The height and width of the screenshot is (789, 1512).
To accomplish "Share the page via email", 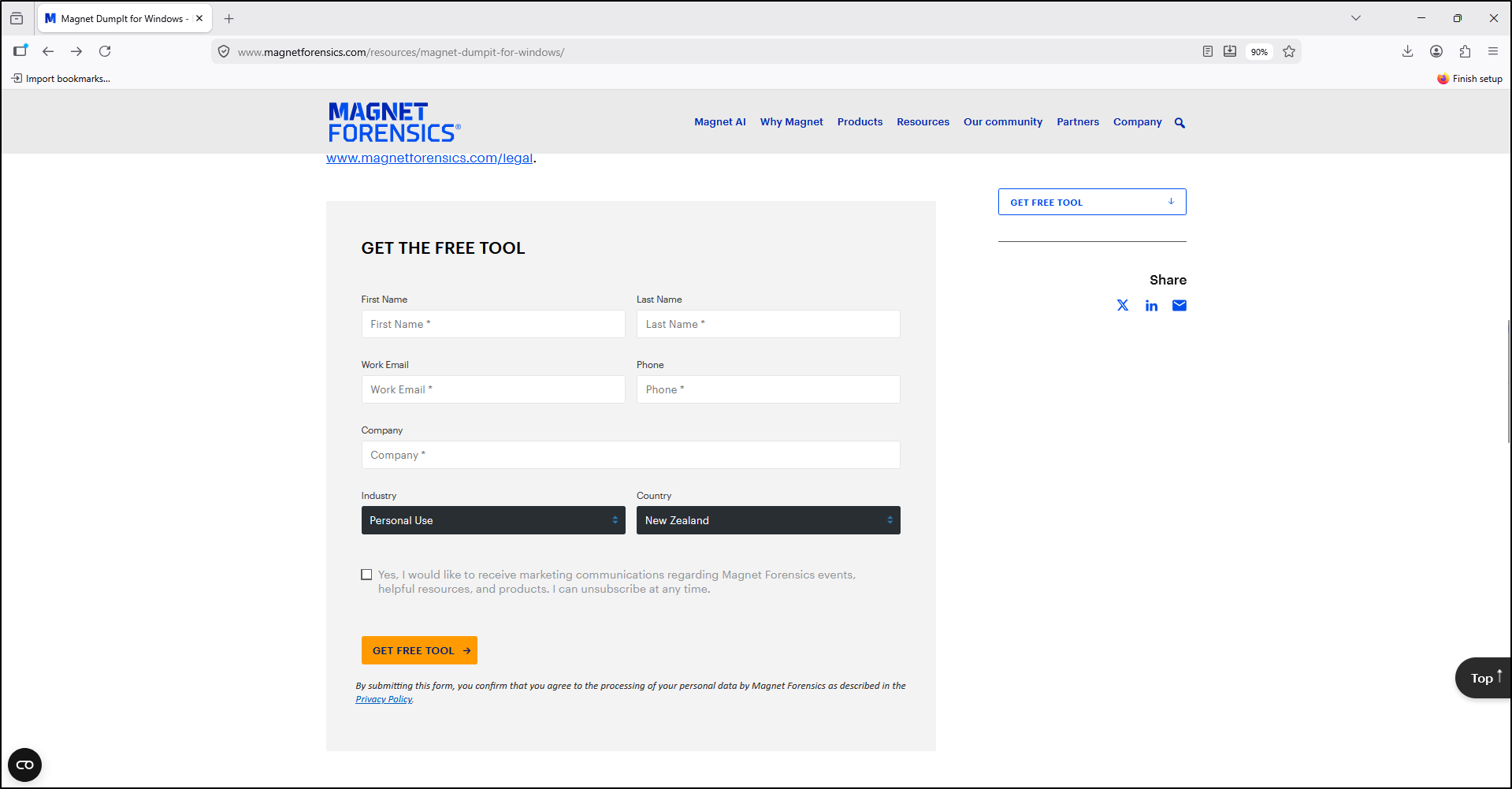I will [x=1180, y=306].
